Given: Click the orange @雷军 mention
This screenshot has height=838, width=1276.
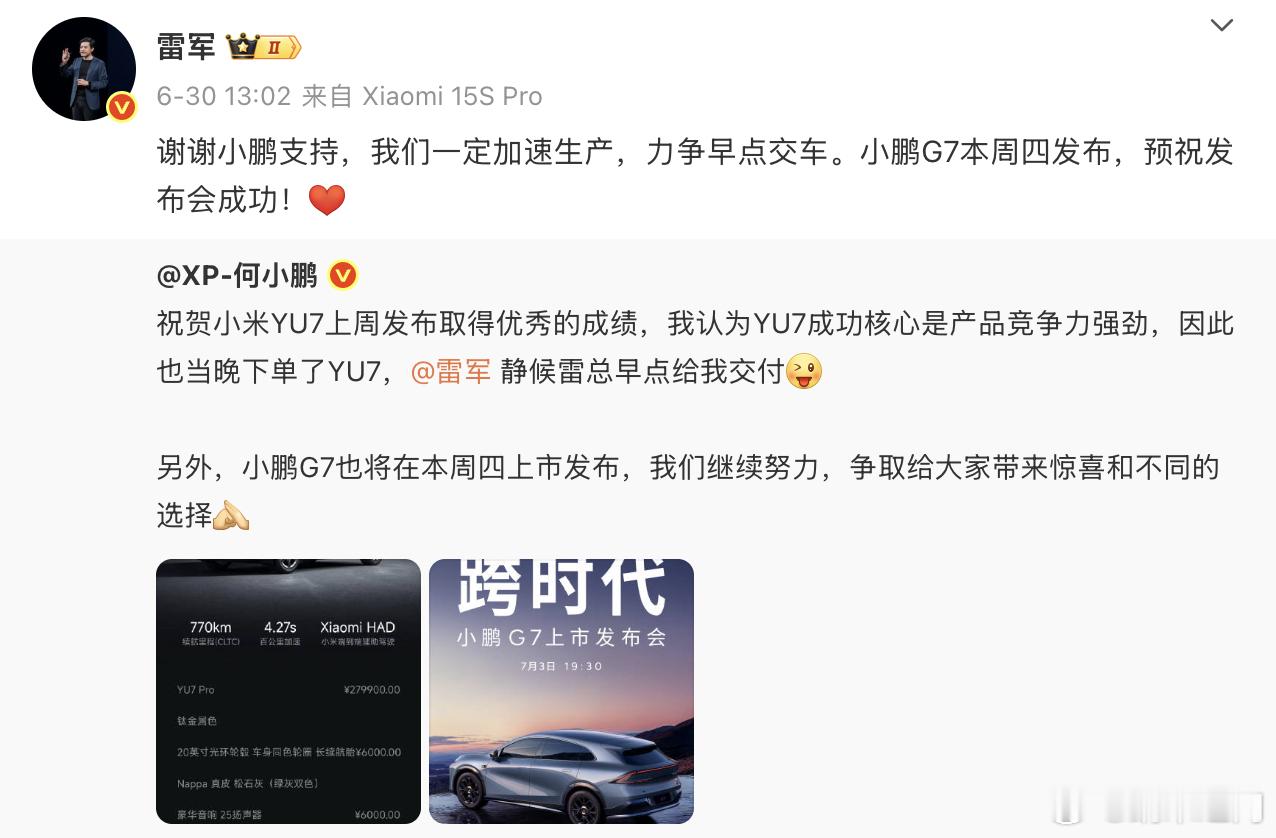Looking at the screenshot, I should (451, 372).
